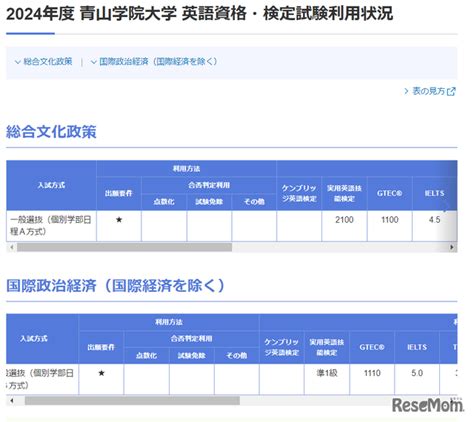
Task: Click the page title 2024年度 青山学院大学
Action: pyautogui.click(x=199, y=14)
